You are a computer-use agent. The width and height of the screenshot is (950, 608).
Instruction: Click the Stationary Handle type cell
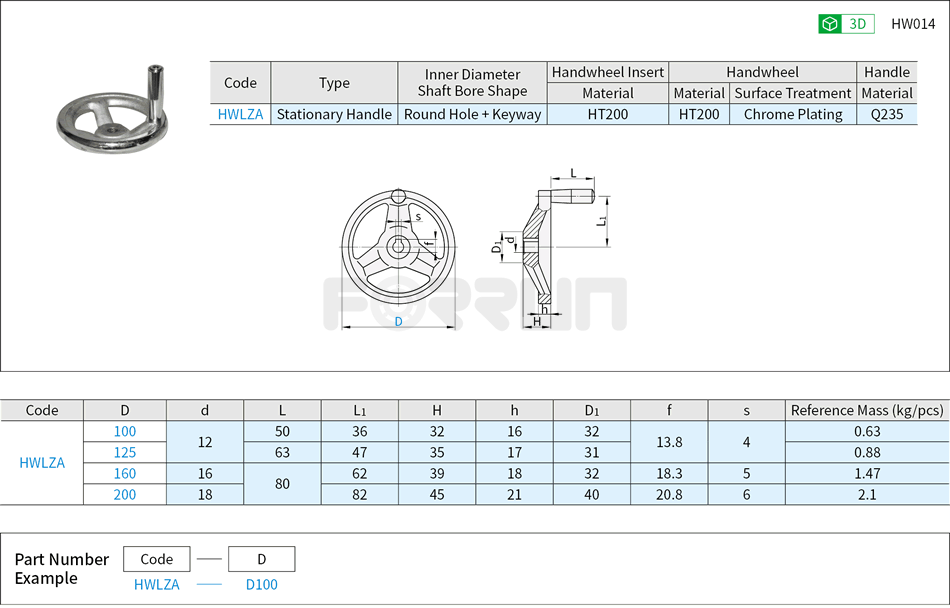click(x=334, y=114)
